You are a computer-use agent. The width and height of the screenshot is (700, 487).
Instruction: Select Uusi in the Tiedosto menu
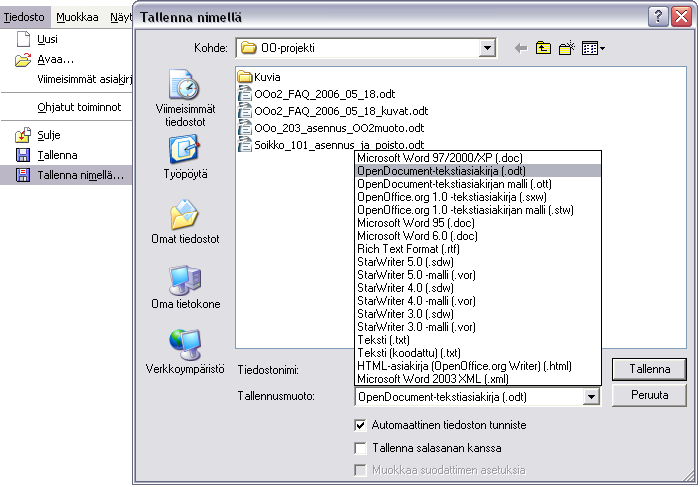click(66, 39)
